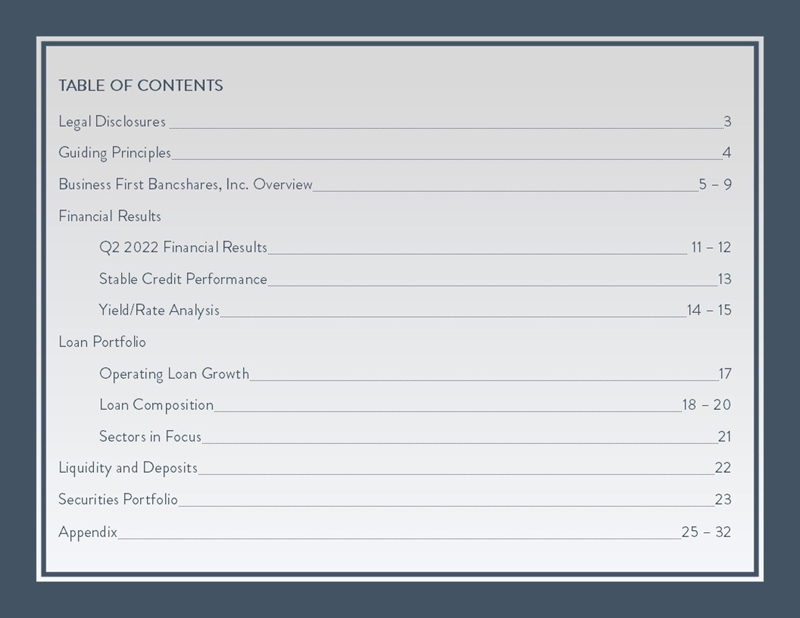The image size is (800, 618).
Task: Click the Financial Results section heading
Action: pyautogui.click(x=109, y=216)
